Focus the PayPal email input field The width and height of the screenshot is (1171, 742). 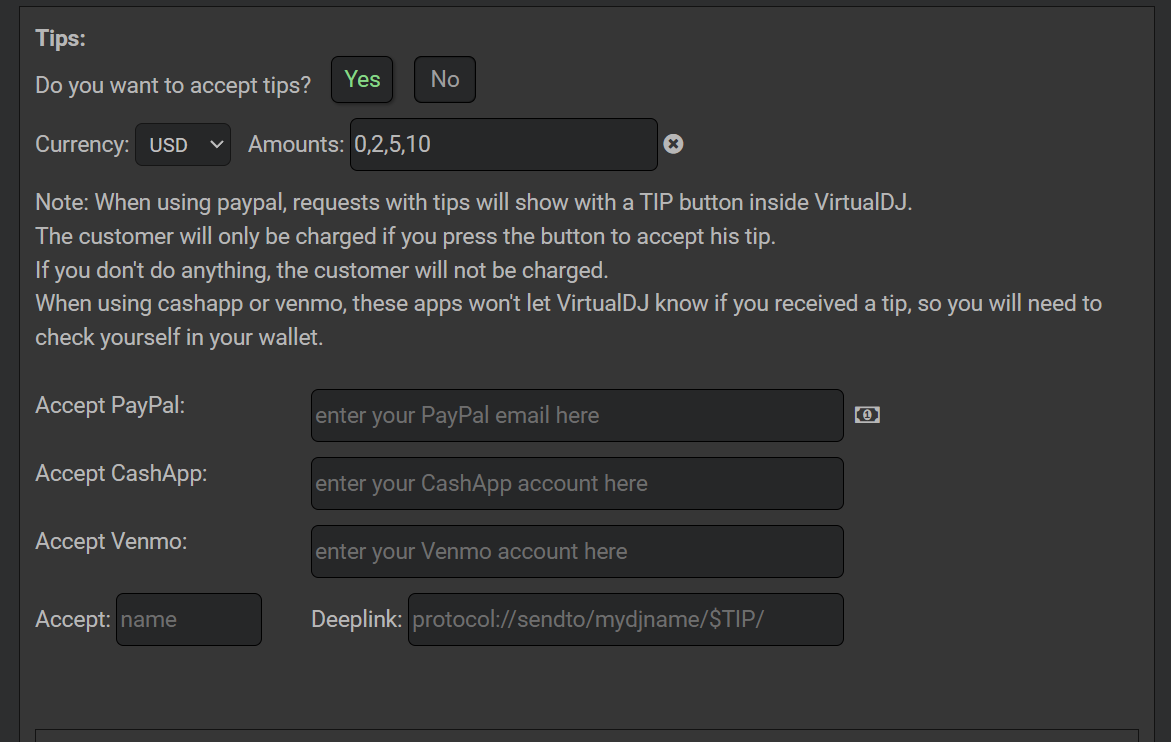coord(577,416)
